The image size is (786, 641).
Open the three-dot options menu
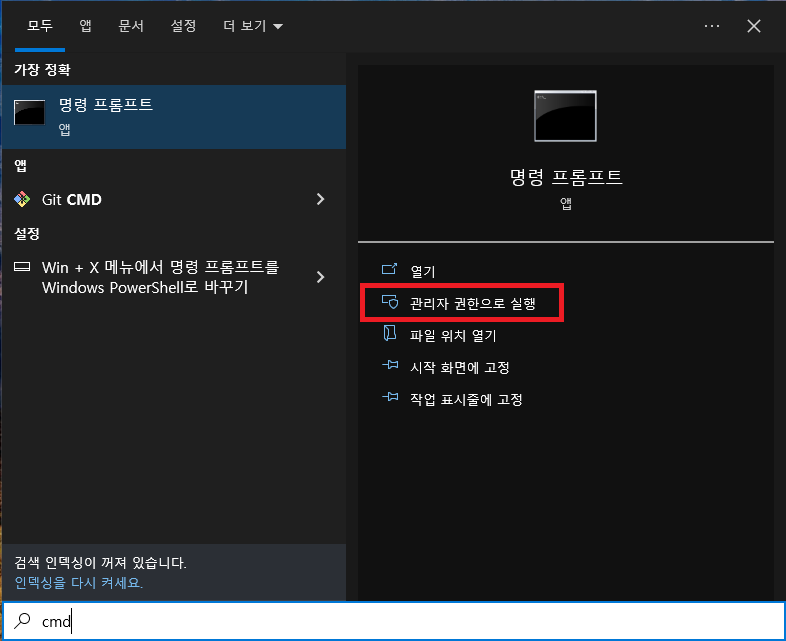[711, 26]
